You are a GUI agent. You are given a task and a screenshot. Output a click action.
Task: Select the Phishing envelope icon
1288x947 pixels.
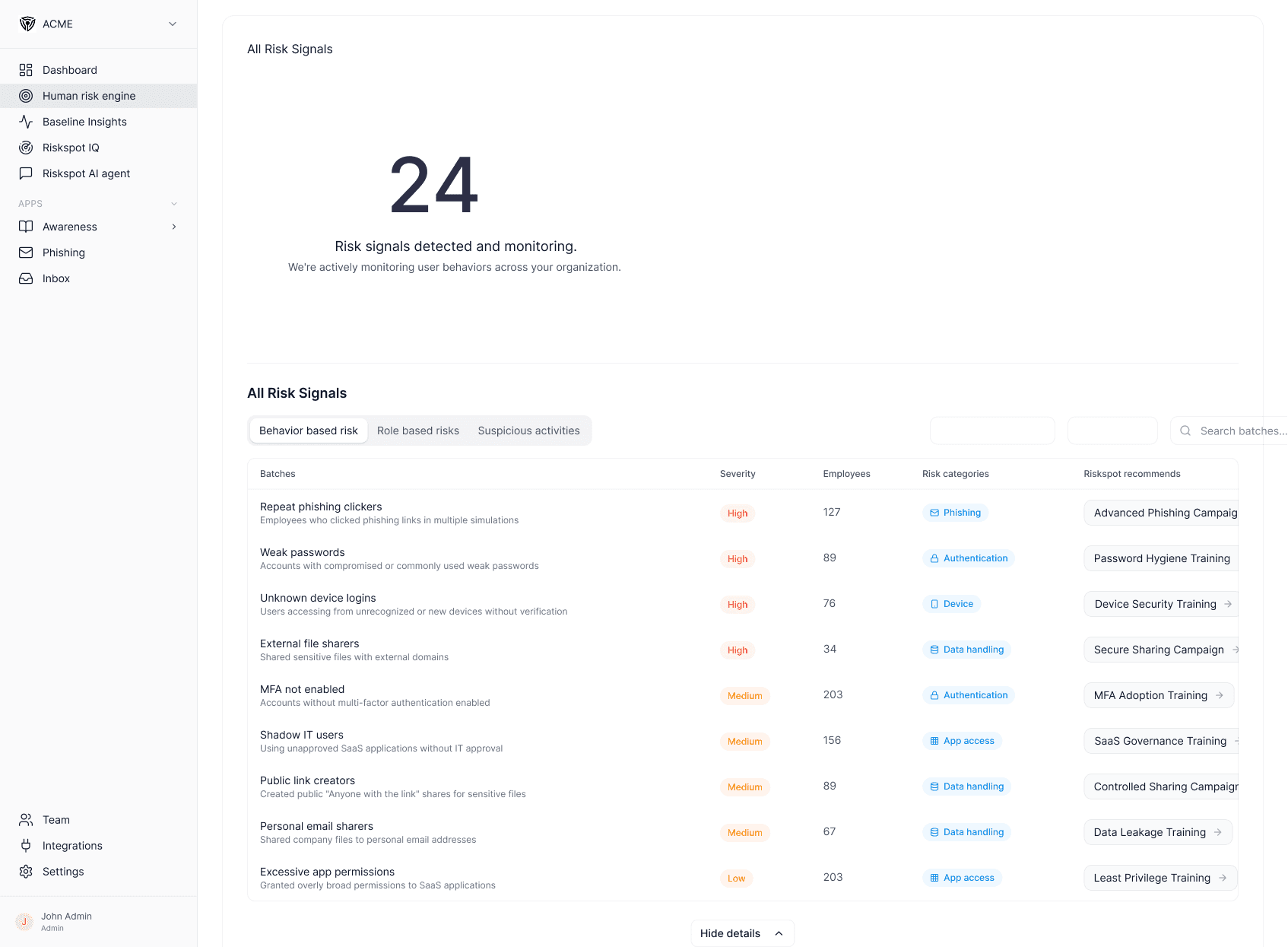coord(26,252)
